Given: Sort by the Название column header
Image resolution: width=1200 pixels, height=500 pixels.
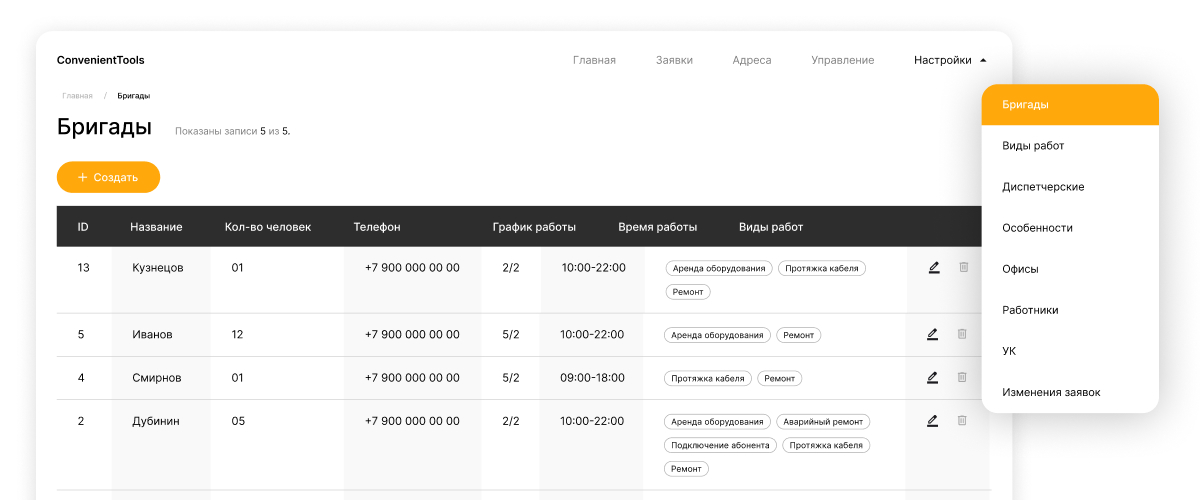Looking at the screenshot, I should point(156,227).
